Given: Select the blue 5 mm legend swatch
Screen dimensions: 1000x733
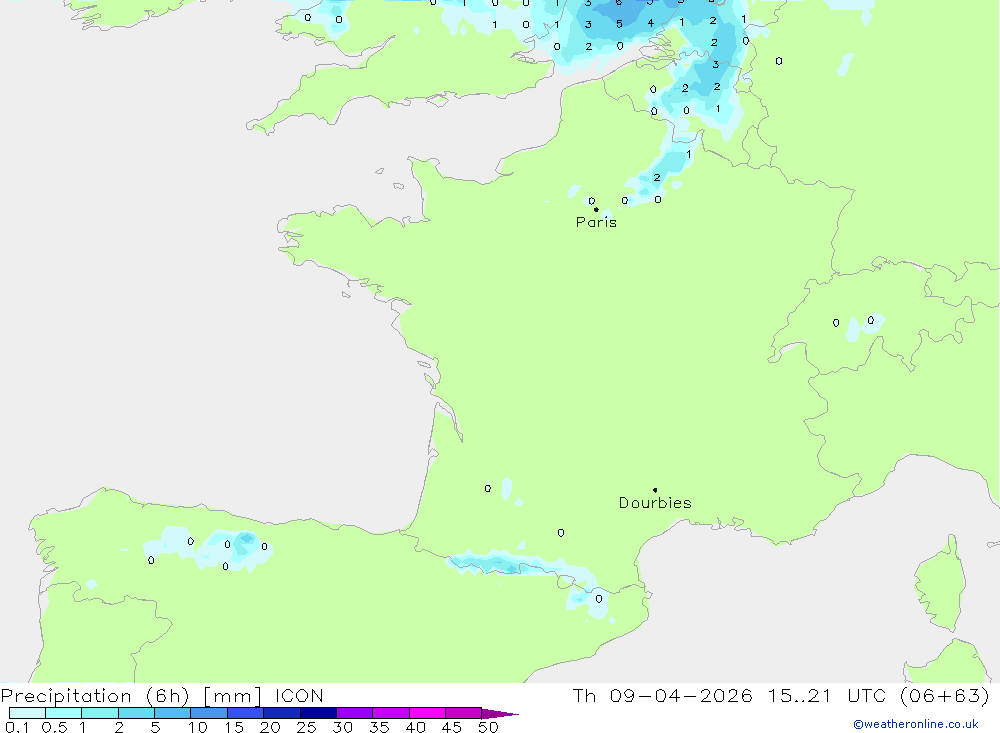Looking at the screenshot, I should [x=173, y=713].
